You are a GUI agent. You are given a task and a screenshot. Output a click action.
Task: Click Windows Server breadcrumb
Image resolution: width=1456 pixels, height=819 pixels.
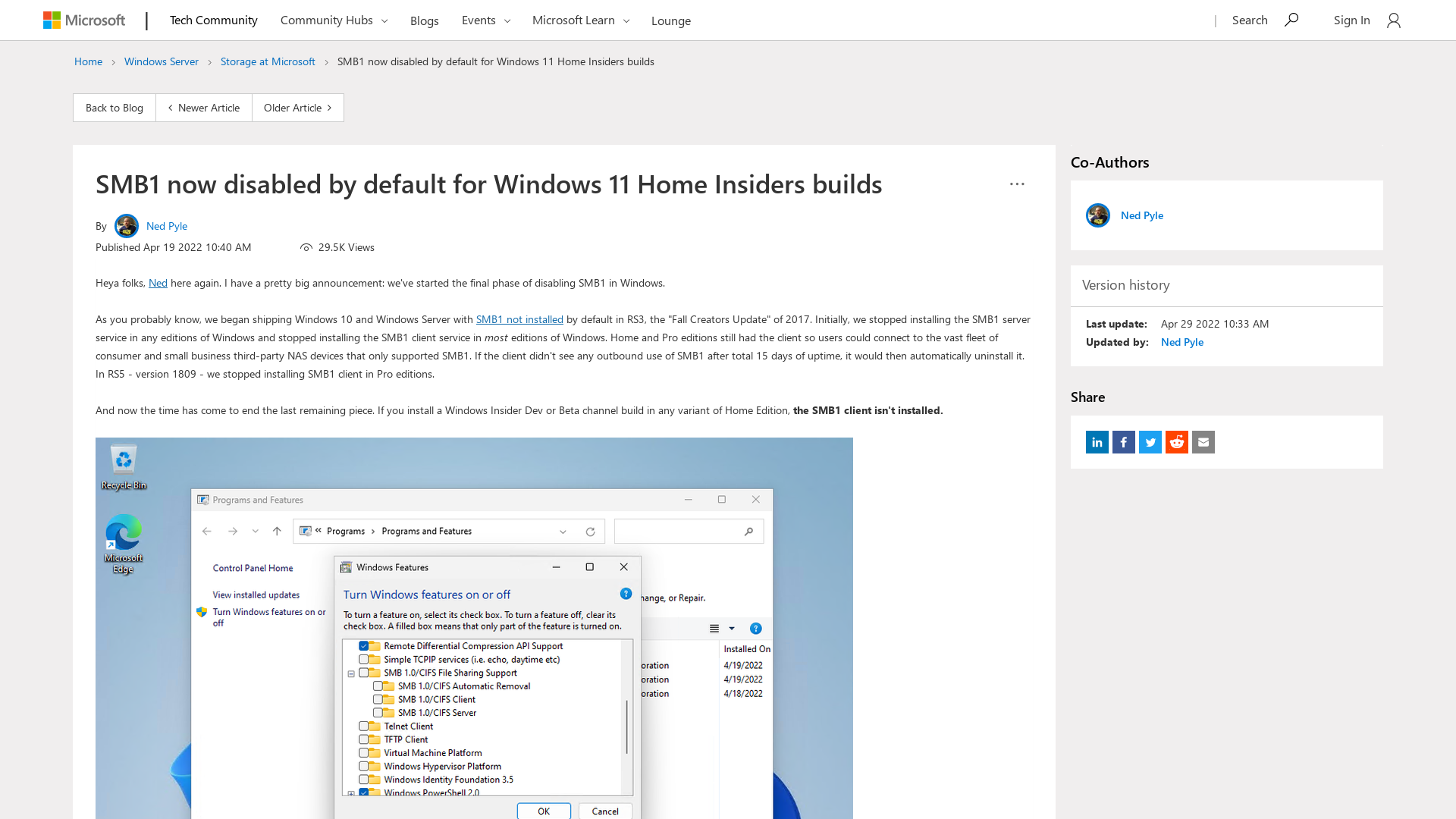tap(162, 61)
